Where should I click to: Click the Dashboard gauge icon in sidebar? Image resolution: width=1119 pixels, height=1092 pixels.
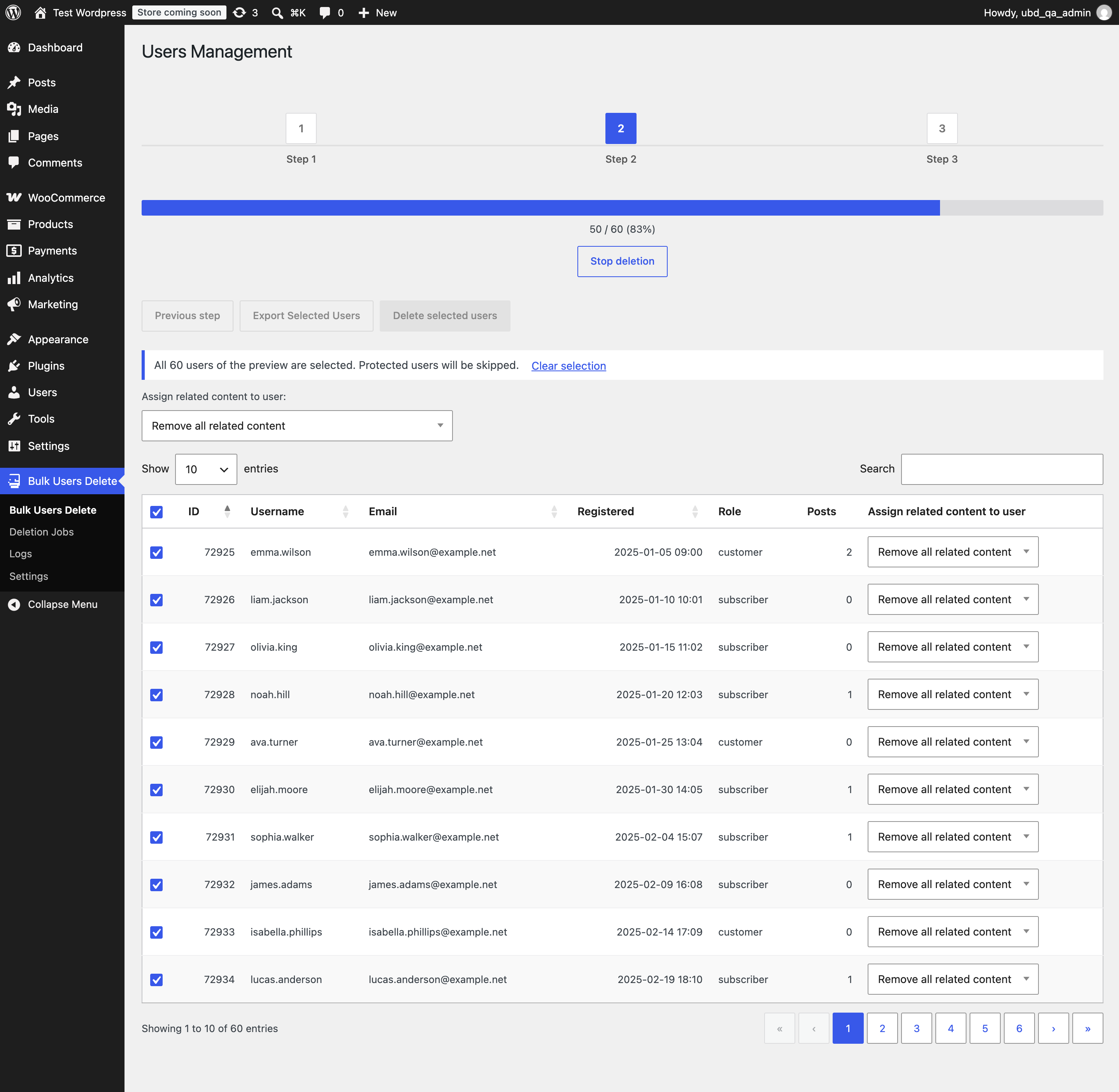click(14, 47)
